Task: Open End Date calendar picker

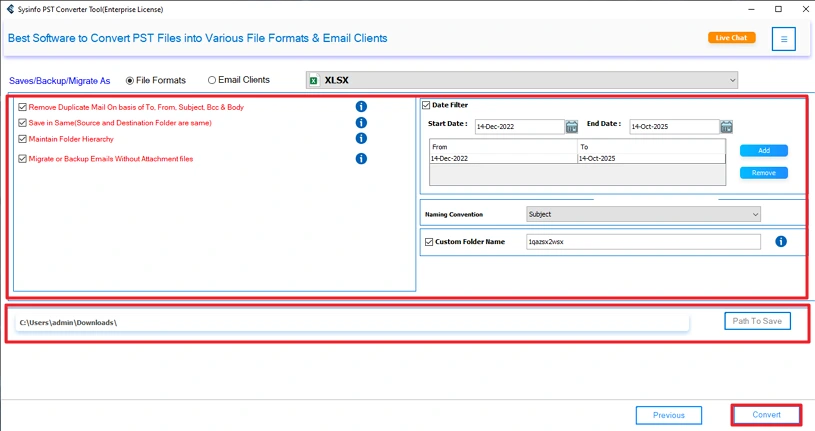Action: coord(726,126)
